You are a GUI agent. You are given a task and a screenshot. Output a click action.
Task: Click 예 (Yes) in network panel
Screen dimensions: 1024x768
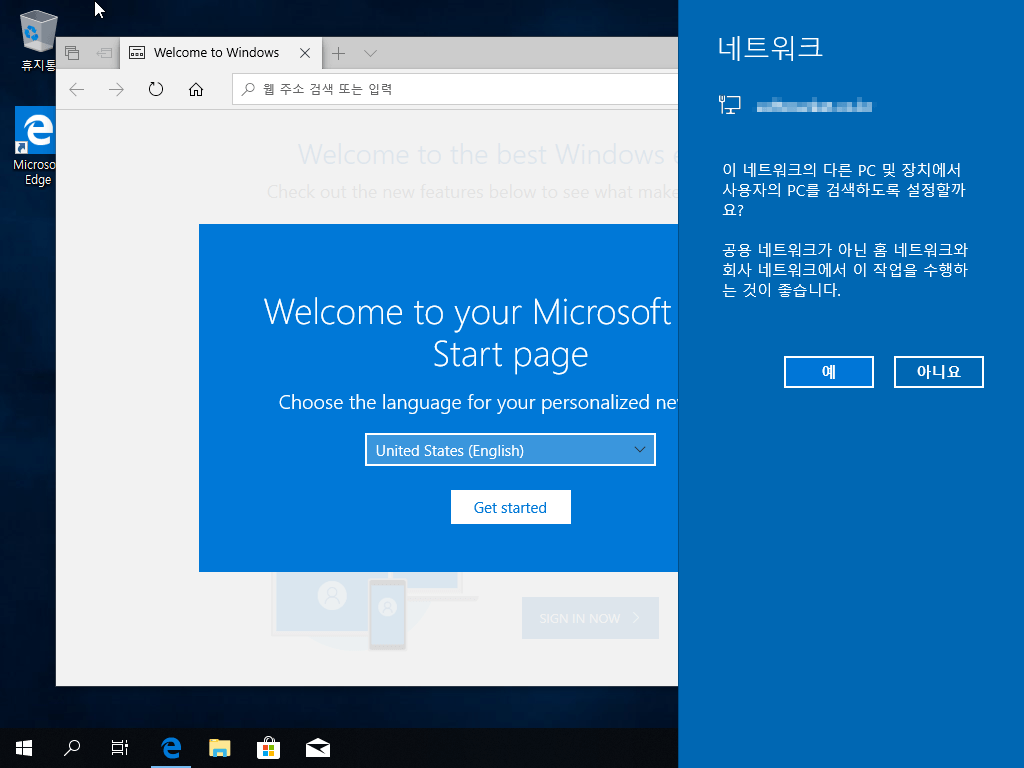point(829,372)
